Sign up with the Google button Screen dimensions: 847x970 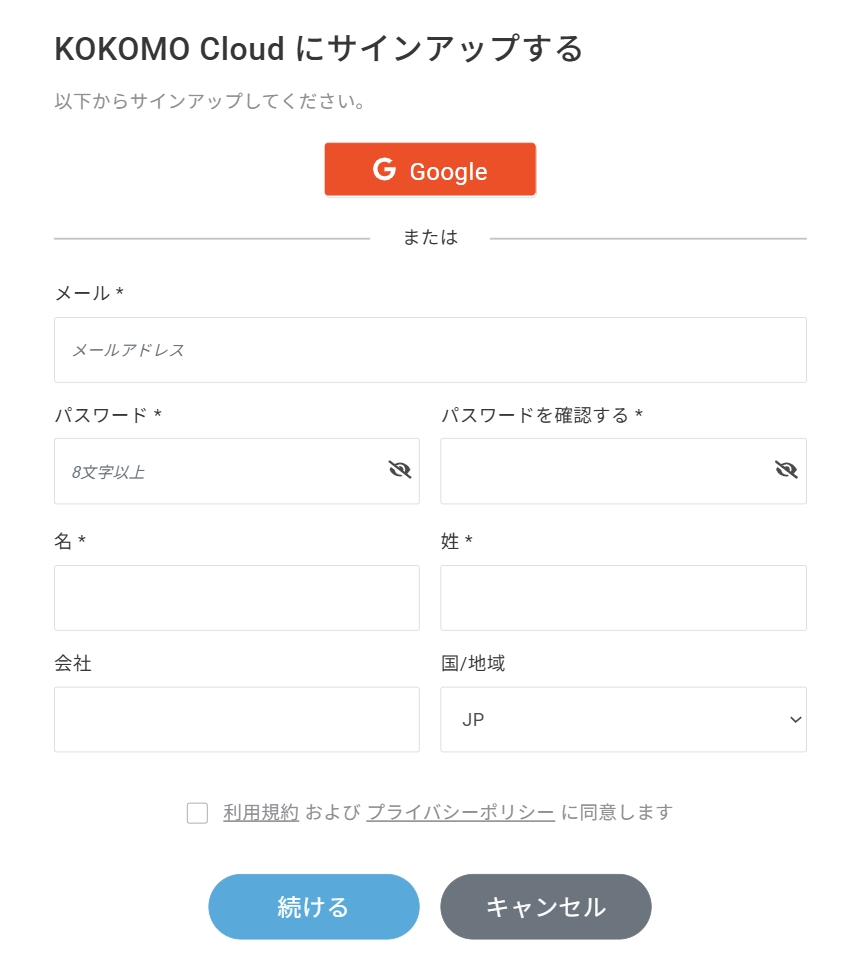[430, 170]
